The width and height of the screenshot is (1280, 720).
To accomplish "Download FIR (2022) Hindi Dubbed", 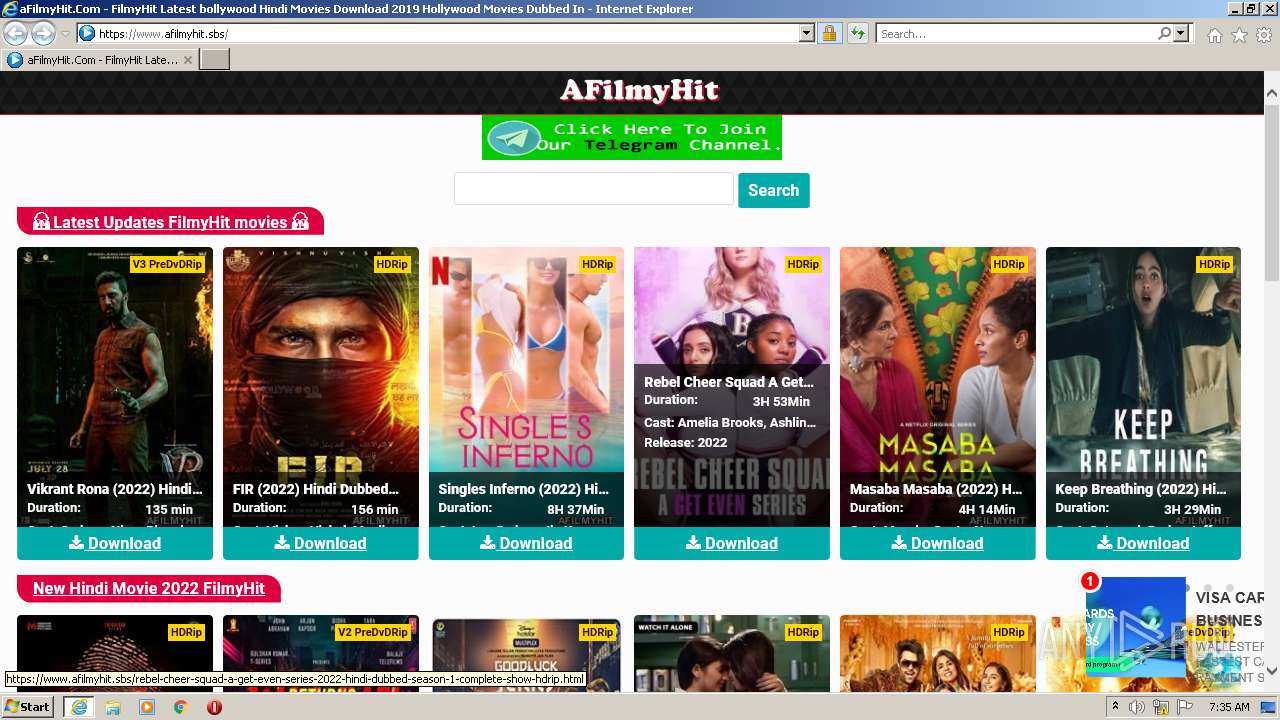I will 321,543.
